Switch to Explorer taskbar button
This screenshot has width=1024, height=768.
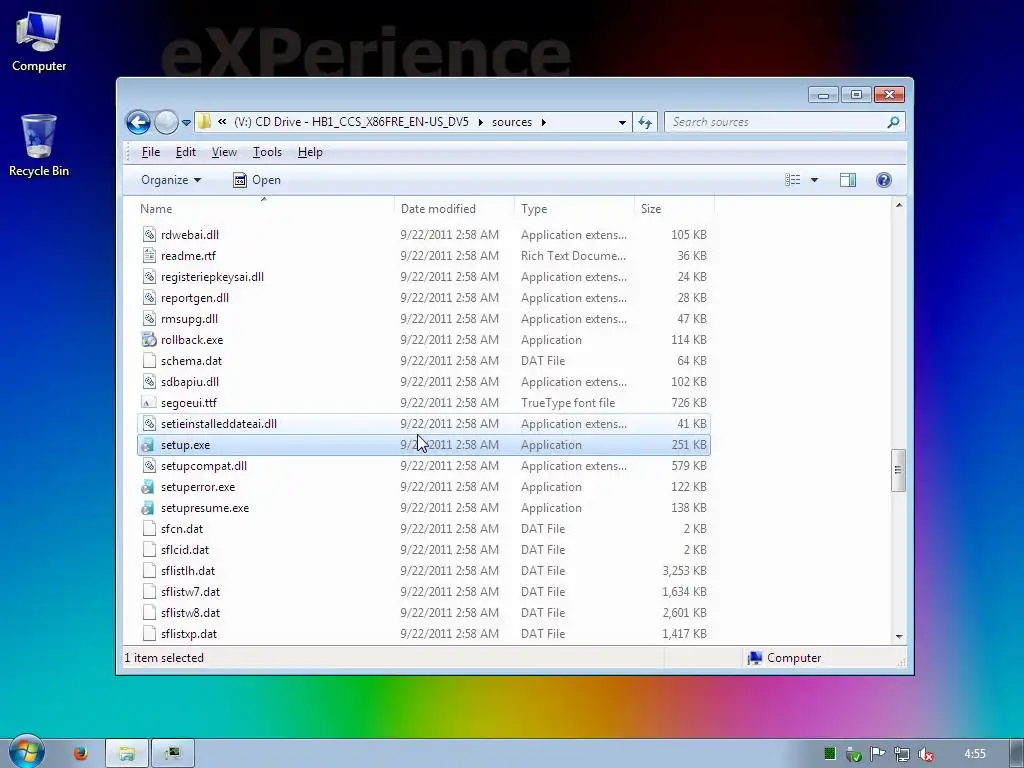pos(127,754)
